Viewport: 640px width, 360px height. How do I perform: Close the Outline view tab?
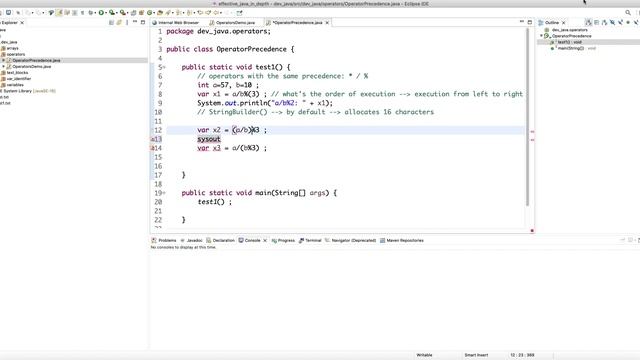coord(564,22)
